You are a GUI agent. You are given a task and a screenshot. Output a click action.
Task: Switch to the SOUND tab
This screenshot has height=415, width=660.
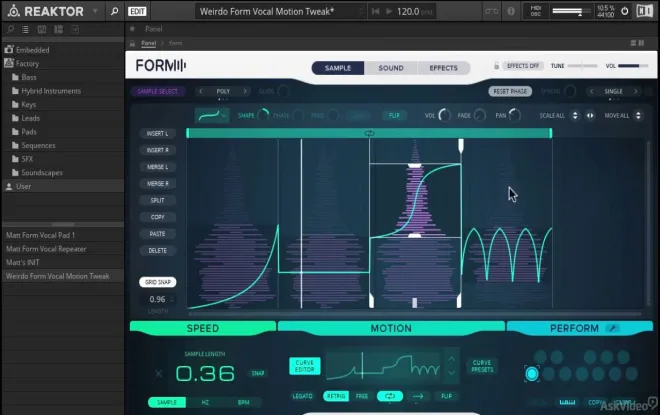[391, 68]
